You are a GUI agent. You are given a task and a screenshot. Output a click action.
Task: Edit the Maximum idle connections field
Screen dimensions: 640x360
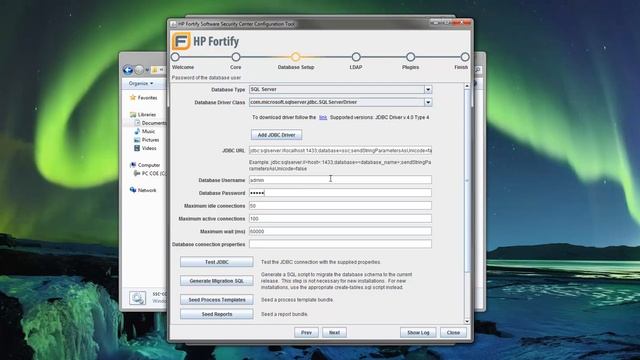pyautogui.click(x=340, y=206)
